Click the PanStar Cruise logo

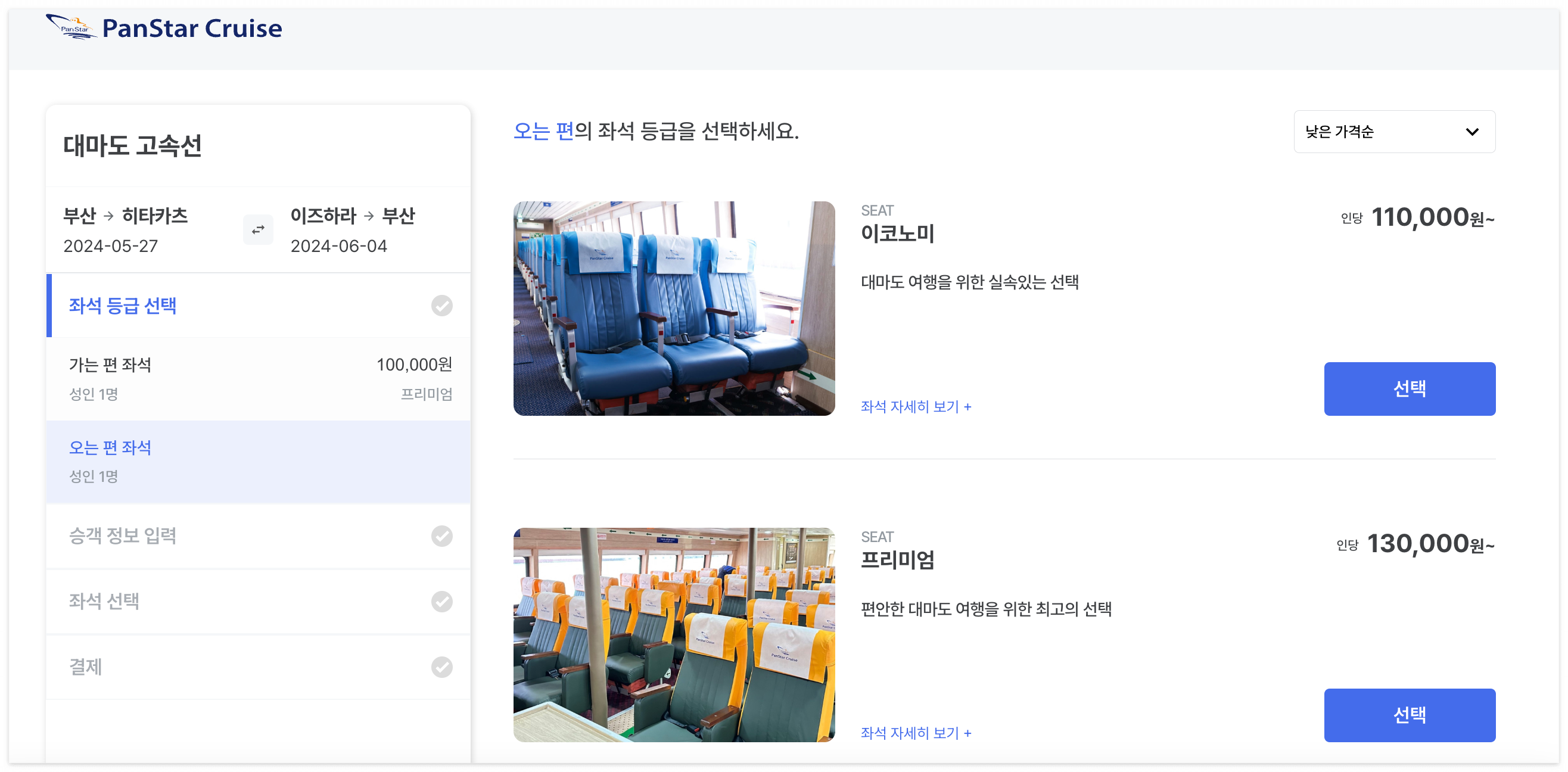164,27
